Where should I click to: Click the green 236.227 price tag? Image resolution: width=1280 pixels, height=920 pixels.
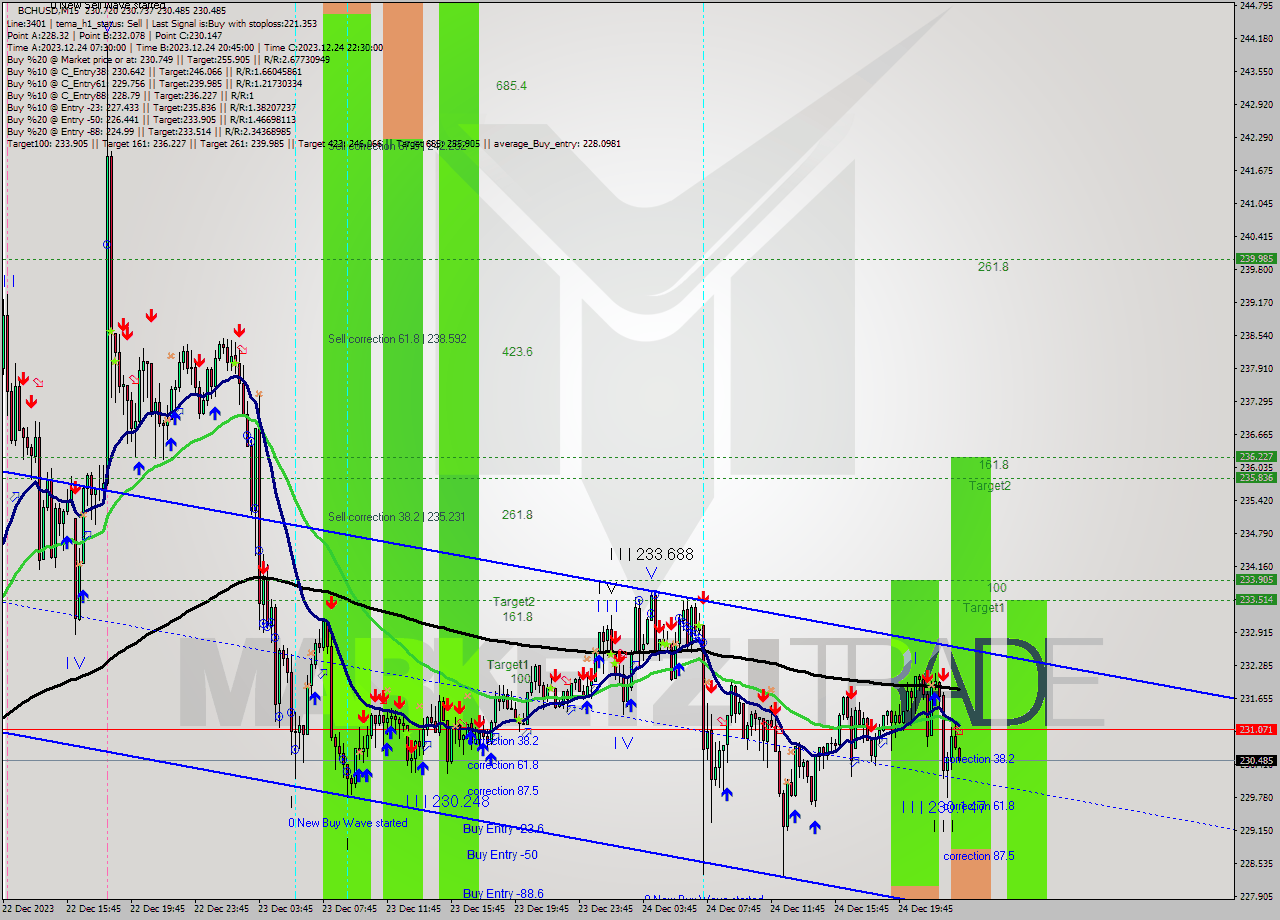tap(1256, 456)
